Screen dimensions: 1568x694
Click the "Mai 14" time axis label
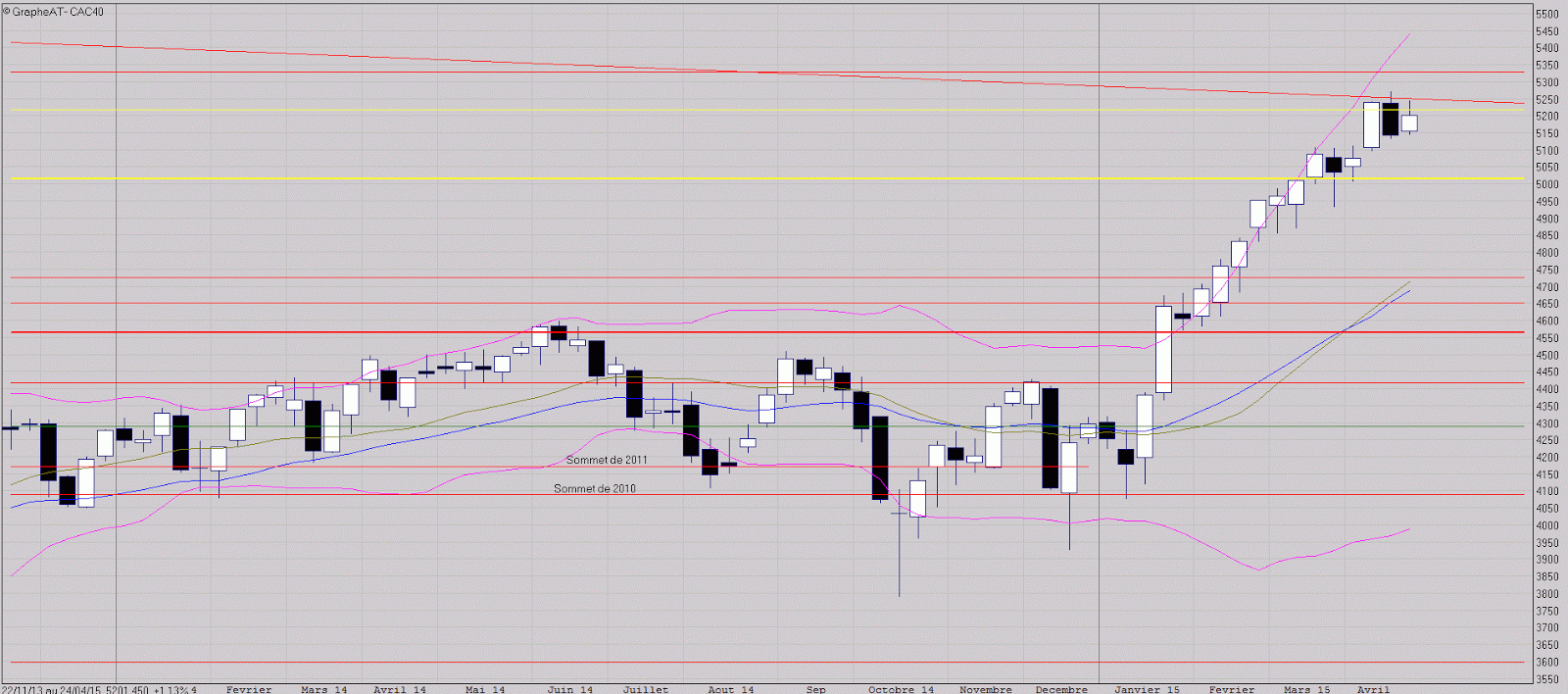click(x=485, y=690)
